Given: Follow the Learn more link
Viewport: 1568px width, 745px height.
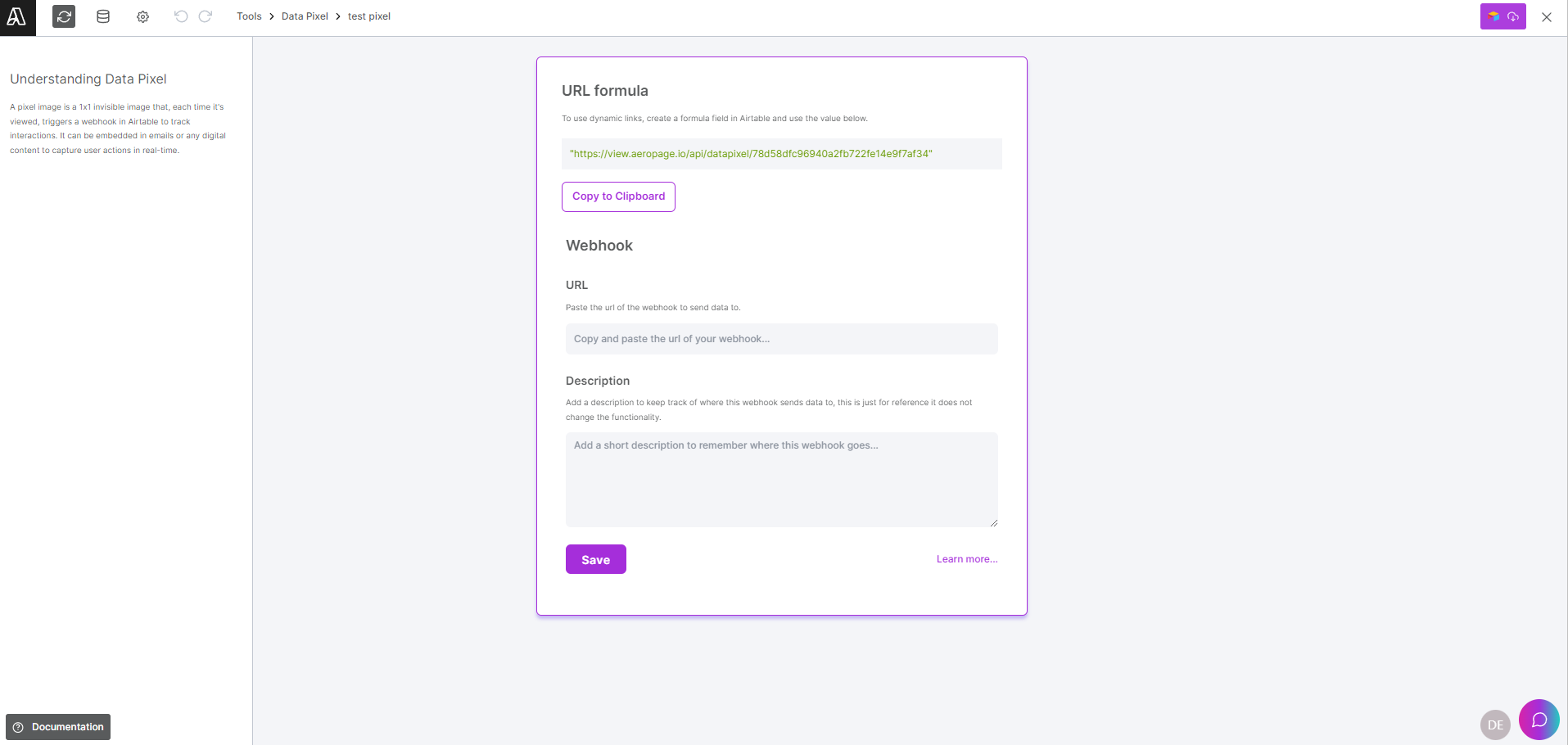Looking at the screenshot, I should tap(967, 559).
